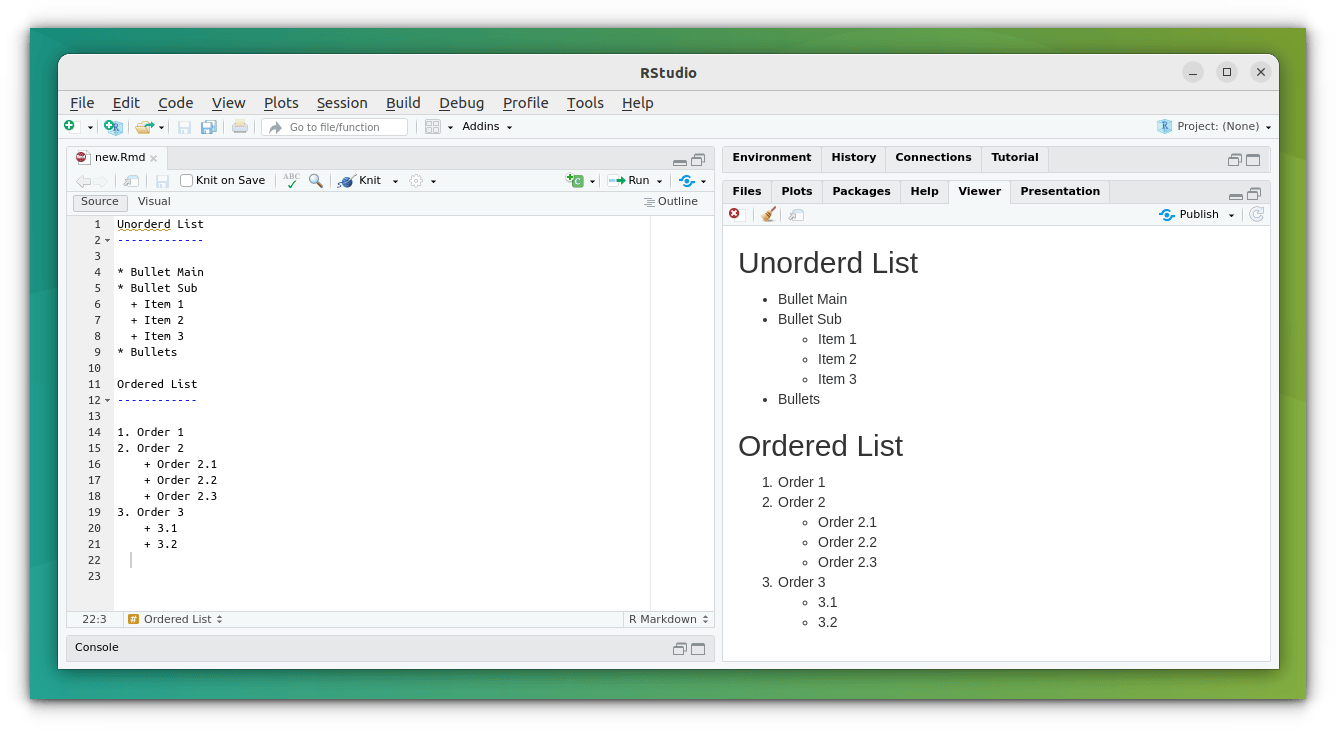Image resolution: width=1336 pixels, height=731 pixels.
Task: Click code line '+ Order 2.2'
Action: coord(180,480)
